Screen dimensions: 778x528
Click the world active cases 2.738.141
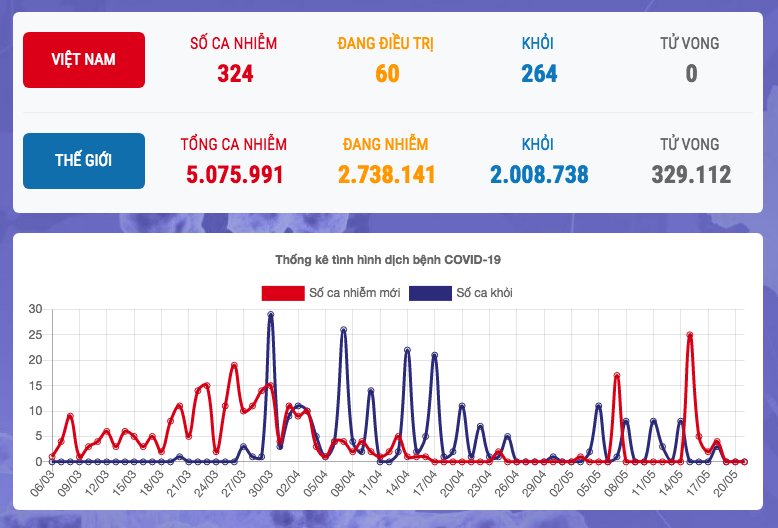387,175
